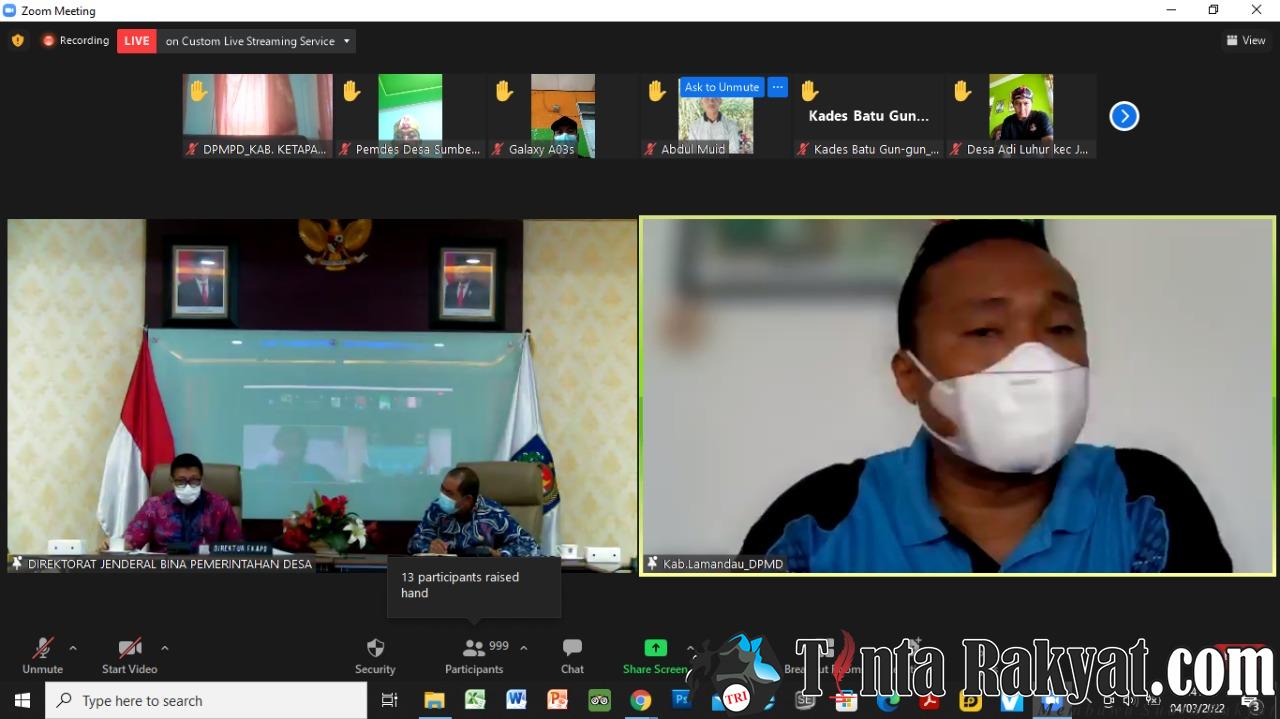
Task: Open the Windows Start menu
Action: (x=22, y=700)
